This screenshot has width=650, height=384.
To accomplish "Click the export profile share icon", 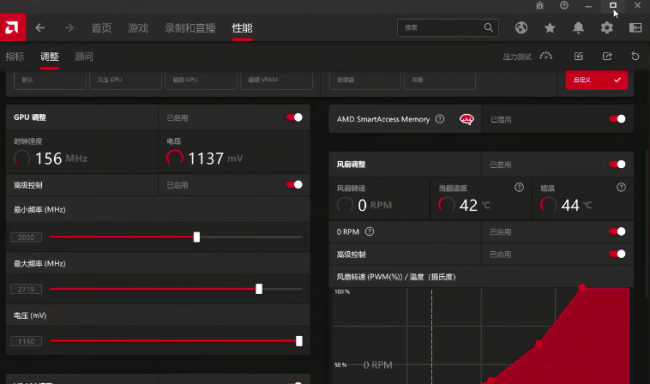I will [x=607, y=56].
